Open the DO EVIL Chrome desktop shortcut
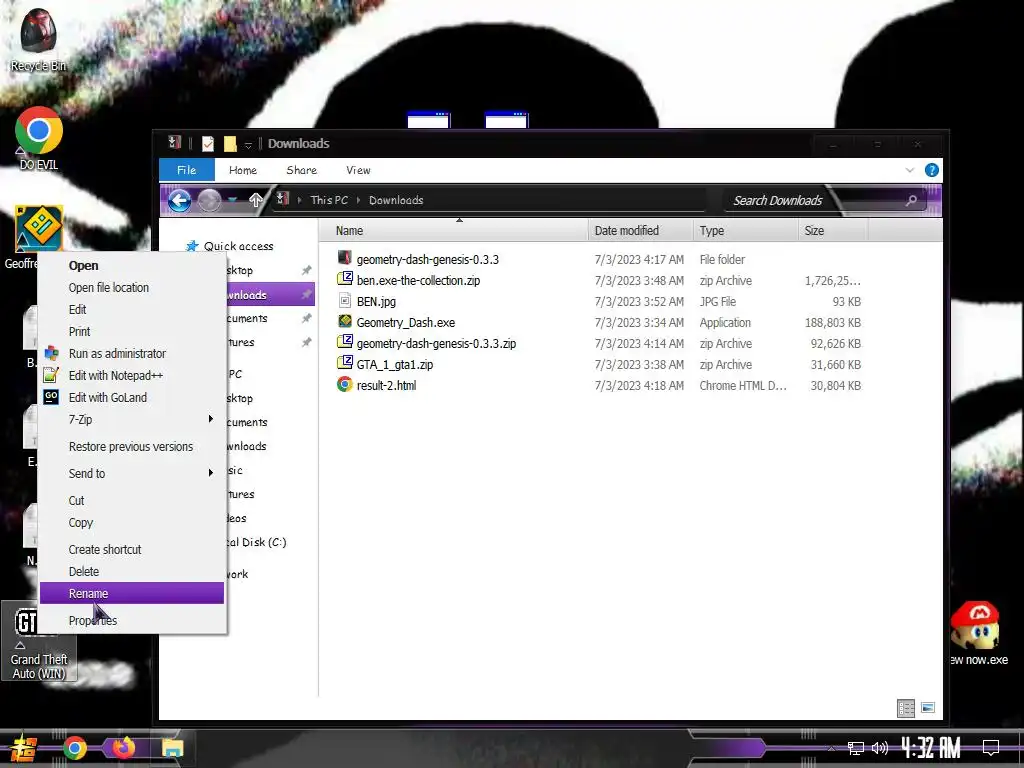The image size is (1024, 768). tap(39, 137)
